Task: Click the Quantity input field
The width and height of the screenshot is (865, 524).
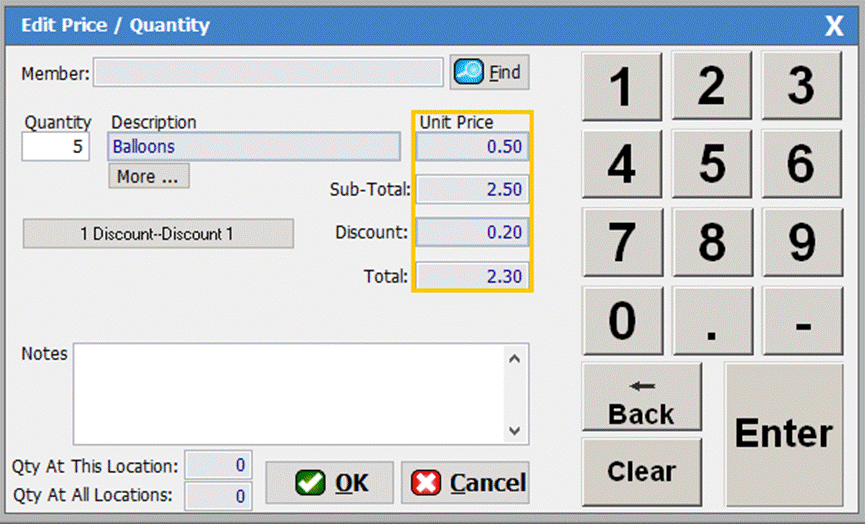Action: point(56,147)
